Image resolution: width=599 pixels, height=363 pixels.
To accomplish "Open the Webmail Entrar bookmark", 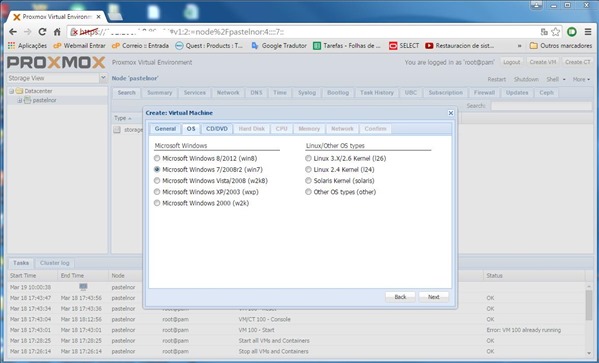I will [79, 45].
